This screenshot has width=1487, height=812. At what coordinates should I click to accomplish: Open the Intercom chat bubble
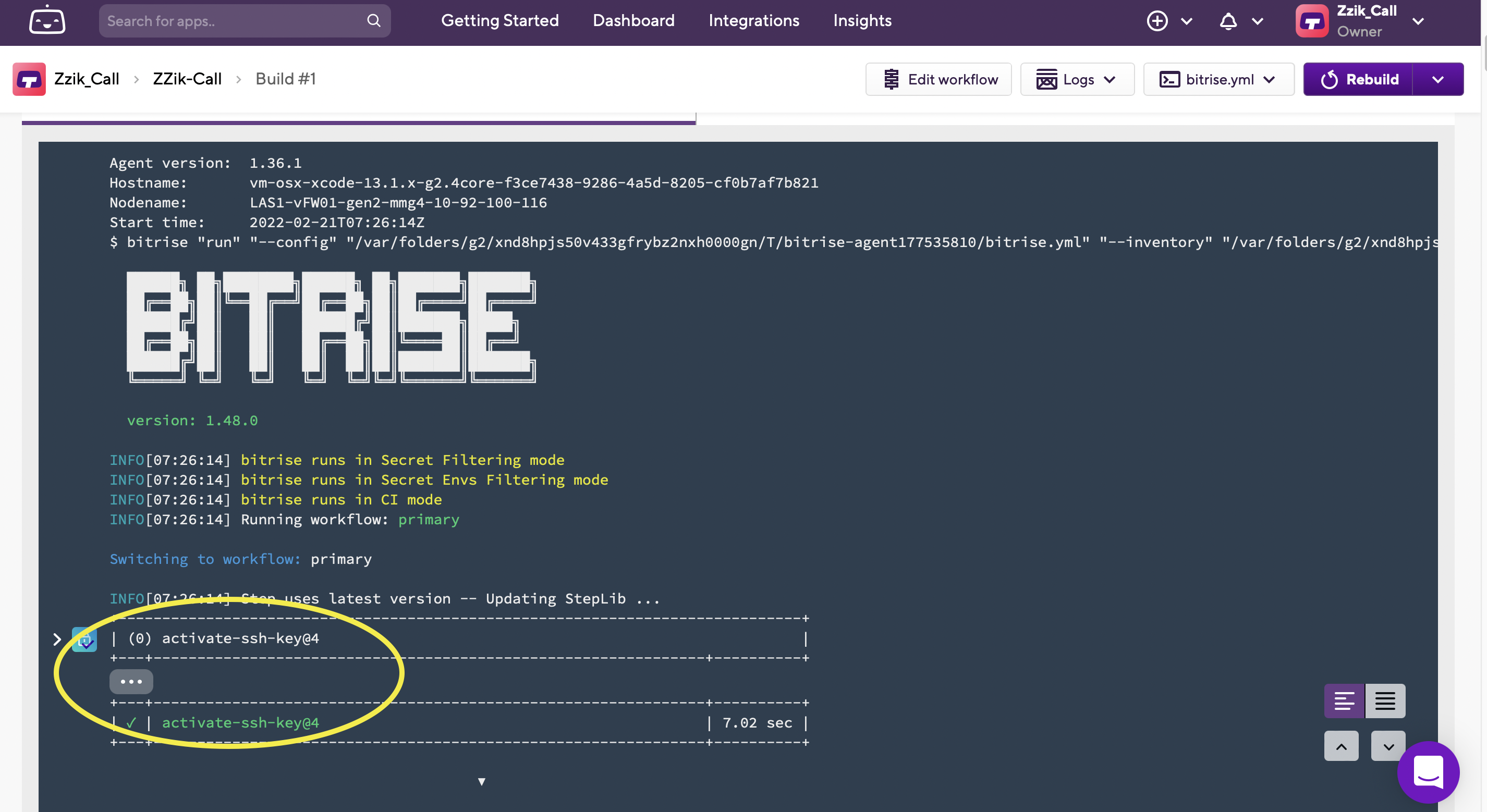tap(1428, 772)
